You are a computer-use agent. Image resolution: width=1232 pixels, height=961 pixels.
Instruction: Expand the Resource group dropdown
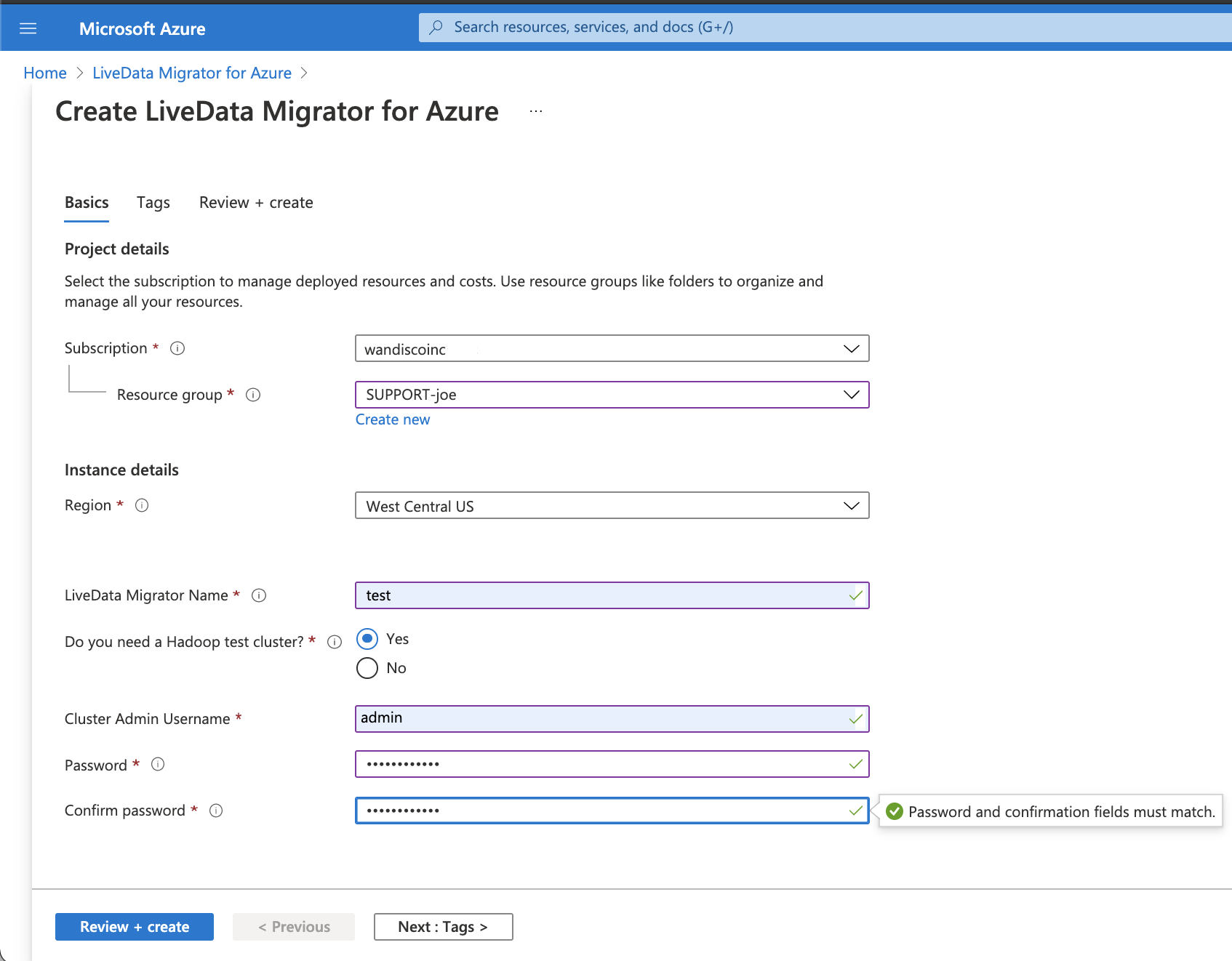pos(851,395)
